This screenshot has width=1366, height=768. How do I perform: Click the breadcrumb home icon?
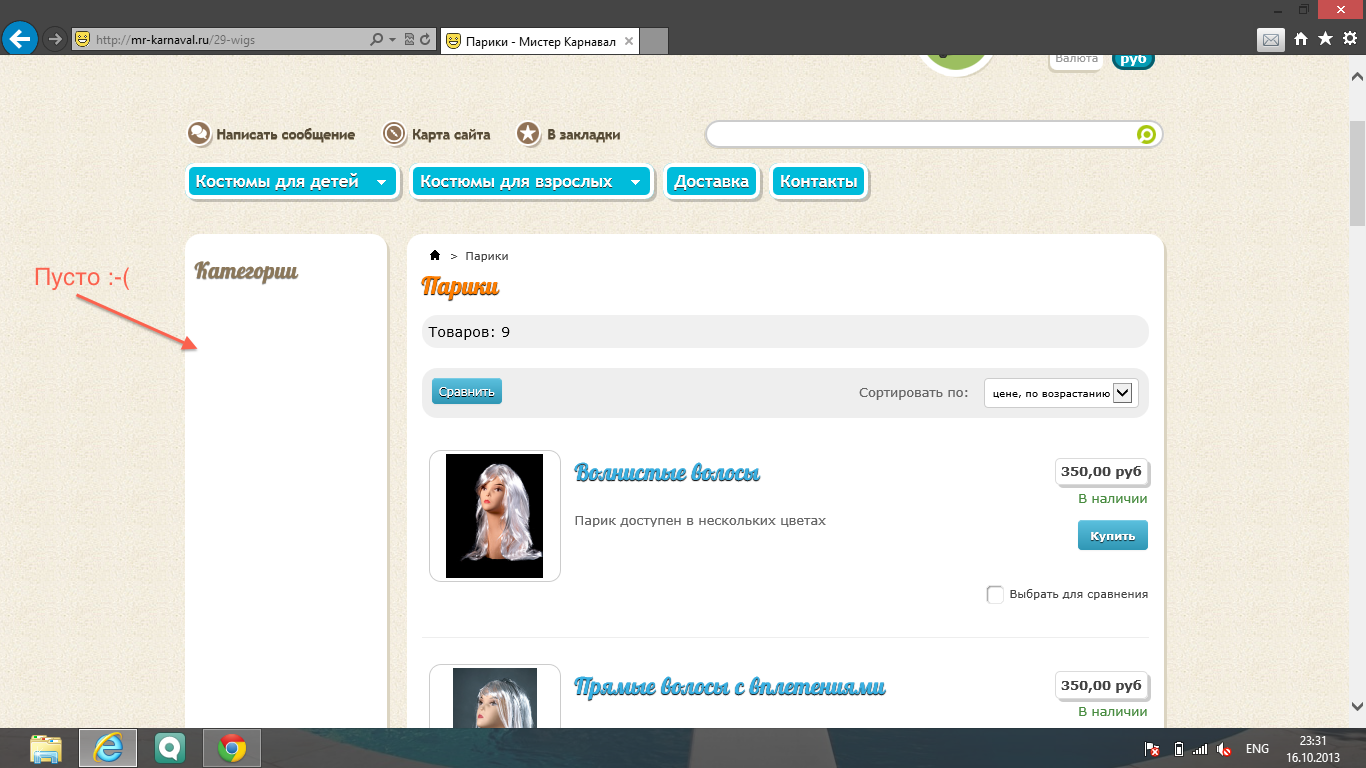coord(435,256)
